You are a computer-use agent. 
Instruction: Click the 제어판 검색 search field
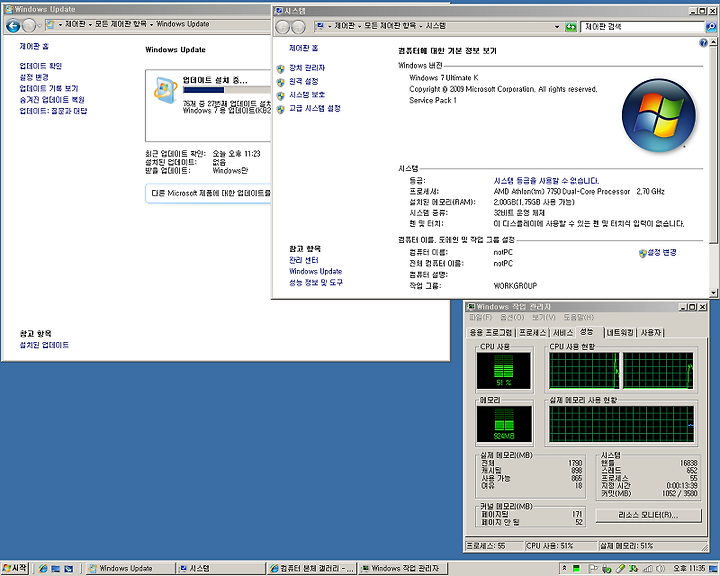click(643, 27)
